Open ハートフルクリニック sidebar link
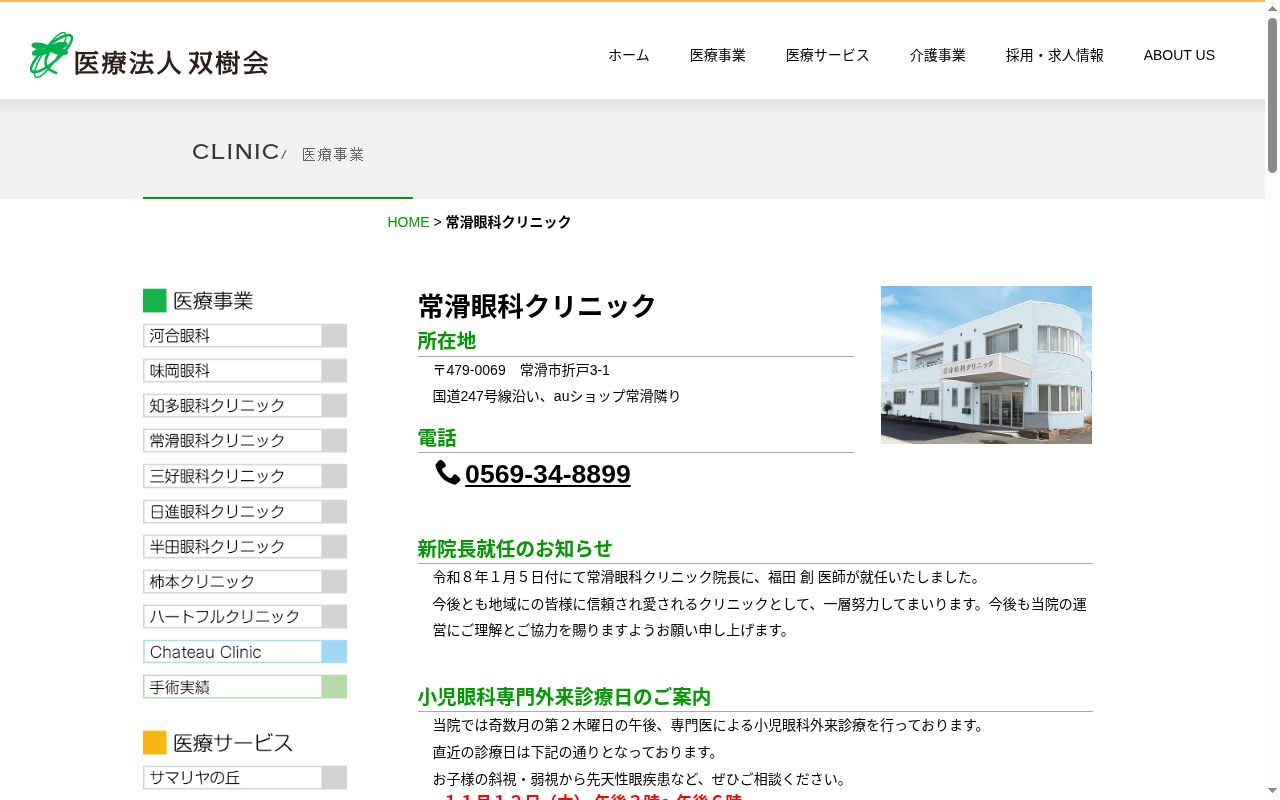Viewport: 1280px width, 800px height. point(245,617)
